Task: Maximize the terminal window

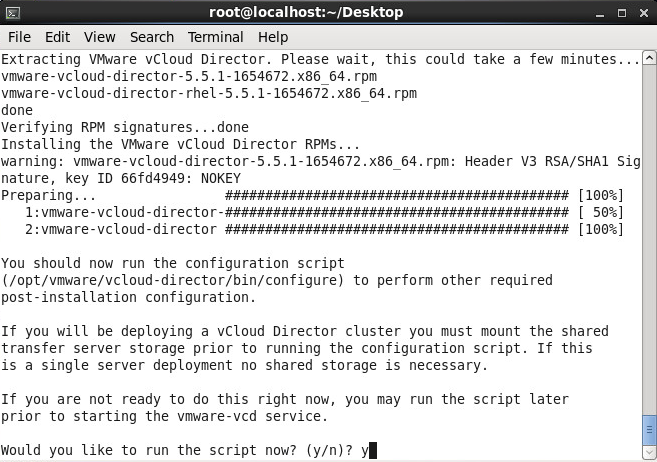Action: click(x=622, y=13)
